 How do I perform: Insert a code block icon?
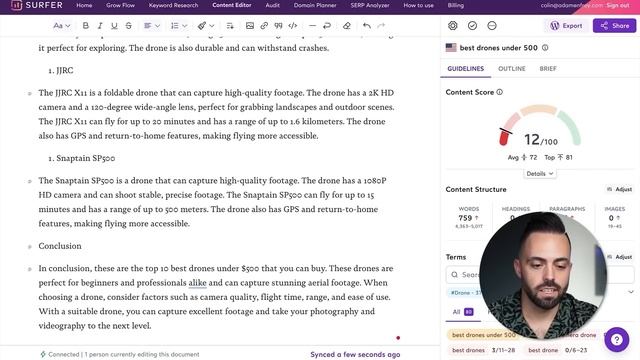coord(293,26)
